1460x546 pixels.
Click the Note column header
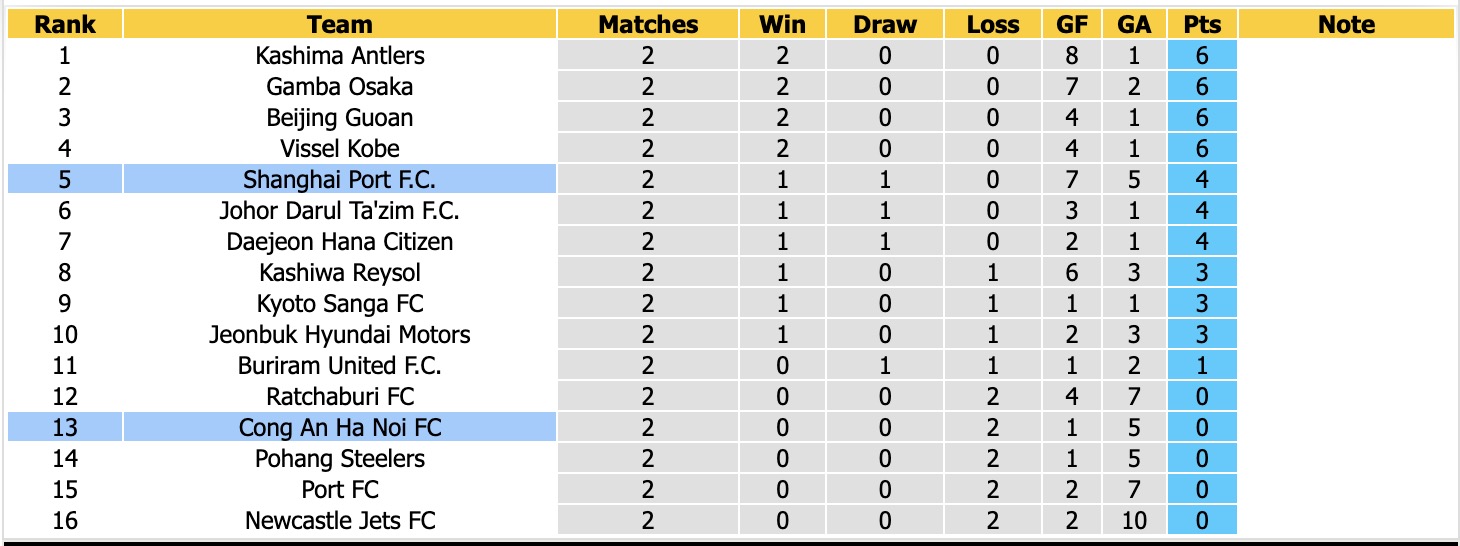(x=1347, y=25)
